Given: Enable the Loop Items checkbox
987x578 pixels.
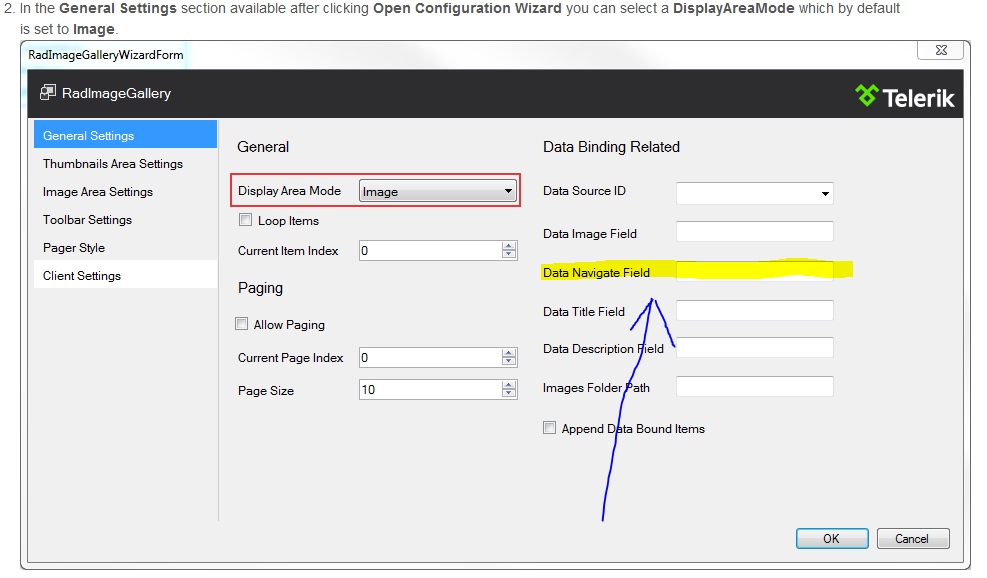Looking at the screenshot, I should 246,220.
